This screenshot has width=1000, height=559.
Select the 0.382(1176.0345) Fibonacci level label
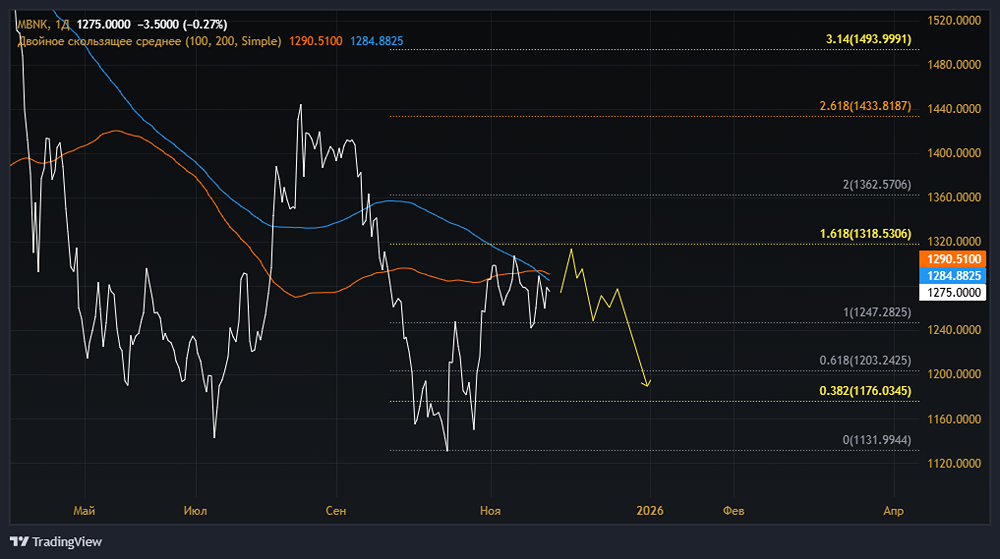point(864,391)
